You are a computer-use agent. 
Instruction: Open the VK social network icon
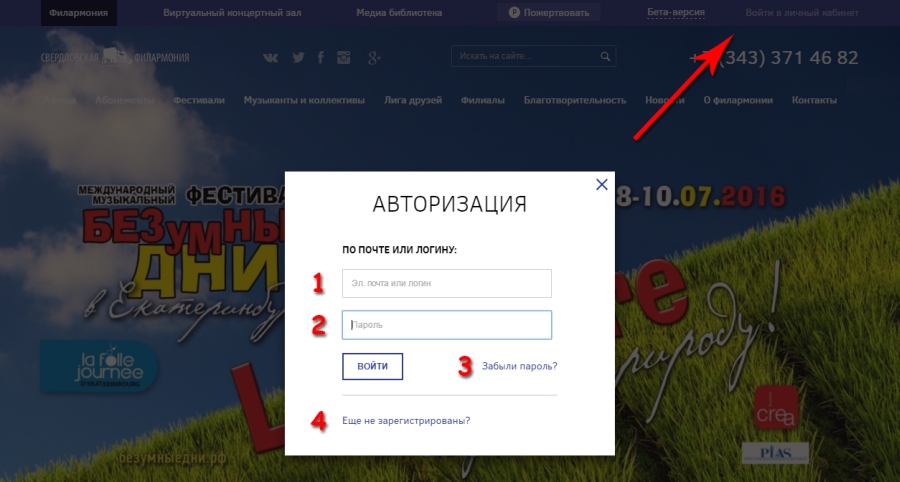(x=270, y=57)
